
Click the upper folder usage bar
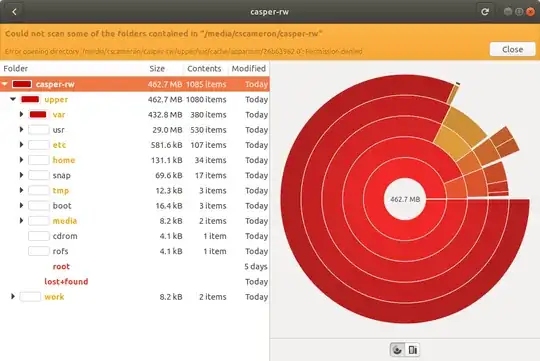click(30, 99)
